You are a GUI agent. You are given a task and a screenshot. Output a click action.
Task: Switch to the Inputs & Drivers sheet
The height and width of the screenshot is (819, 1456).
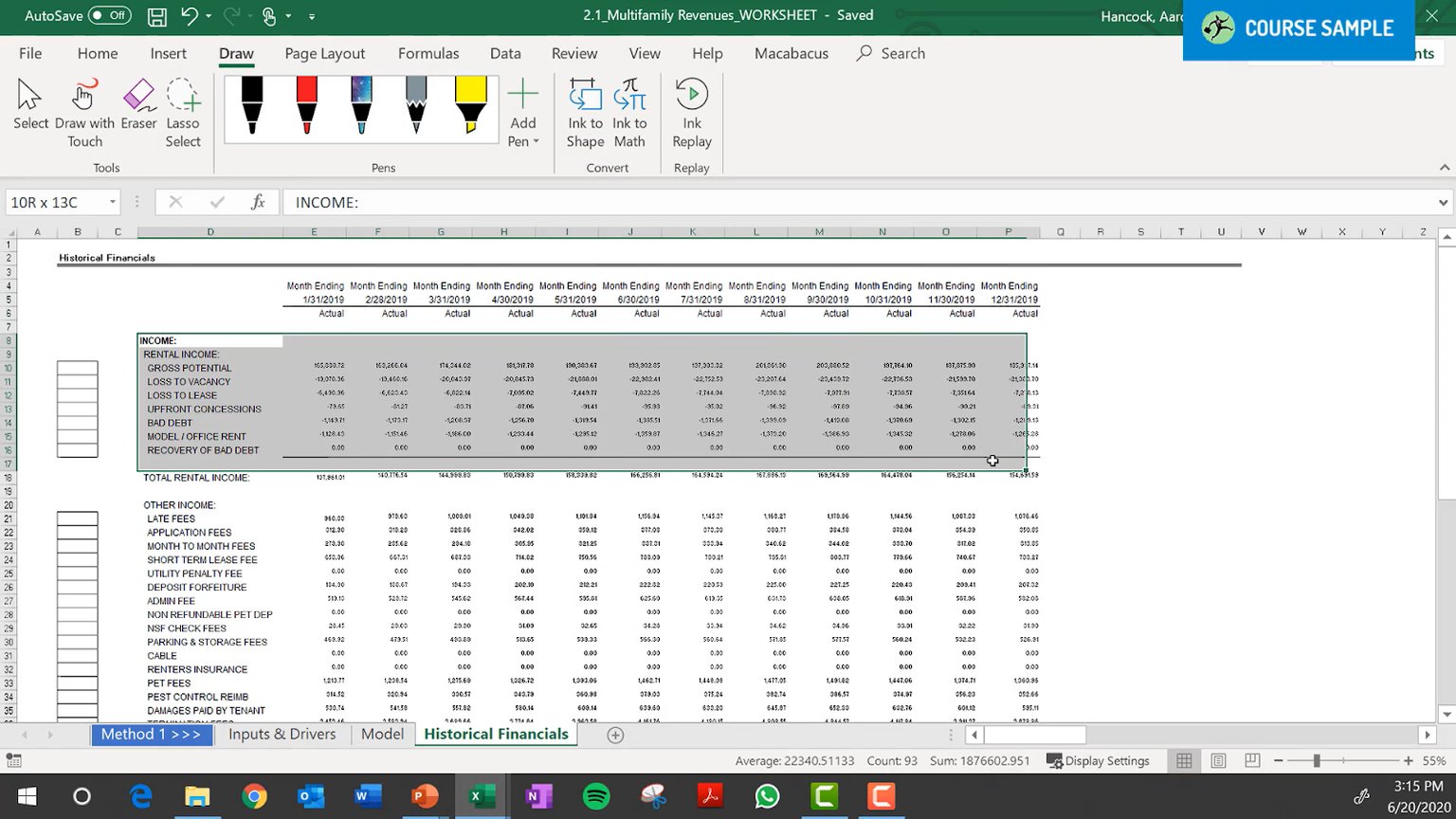click(x=282, y=734)
